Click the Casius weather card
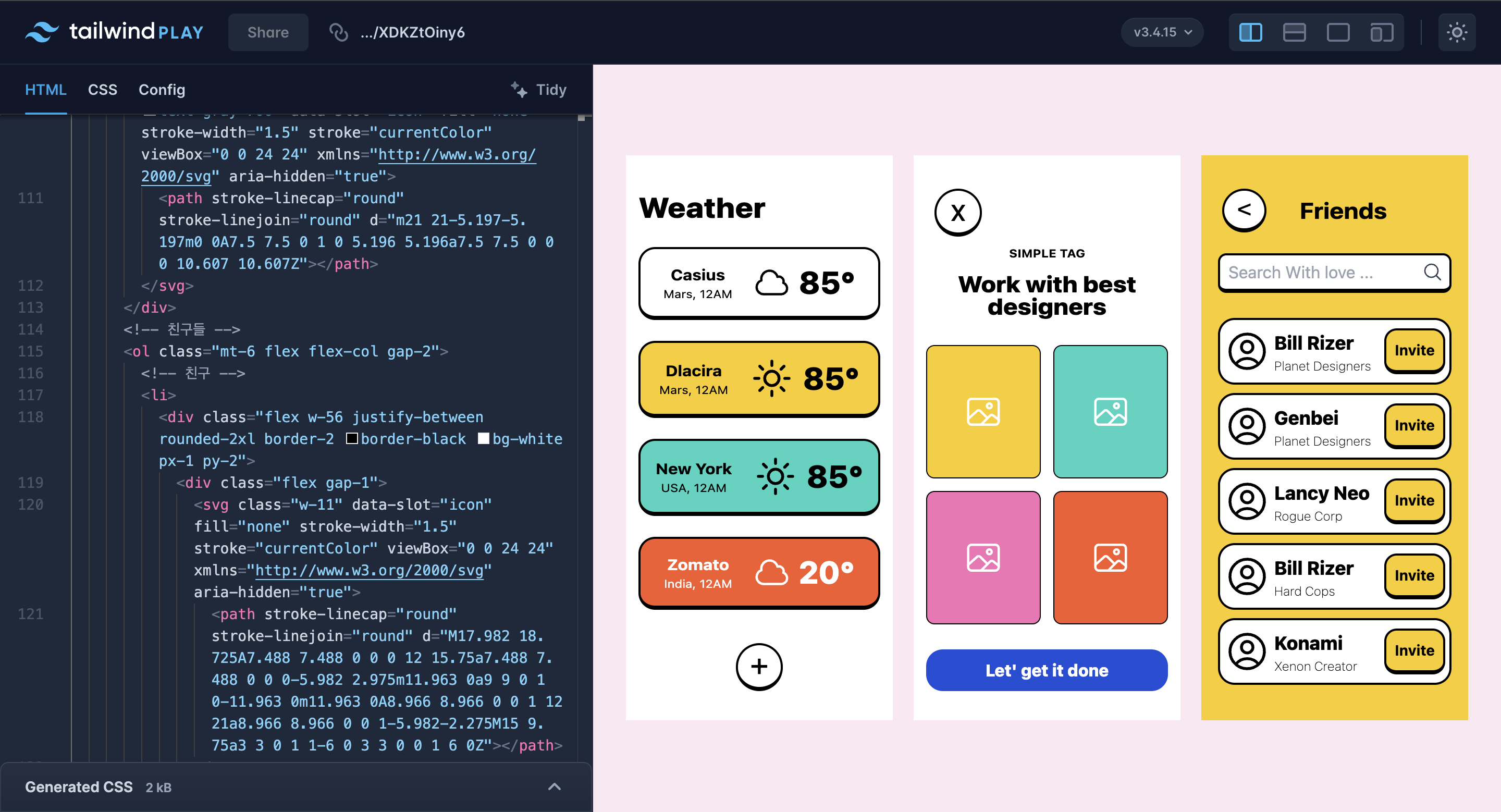This screenshot has height=812, width=1501. (x=759, y=283)
